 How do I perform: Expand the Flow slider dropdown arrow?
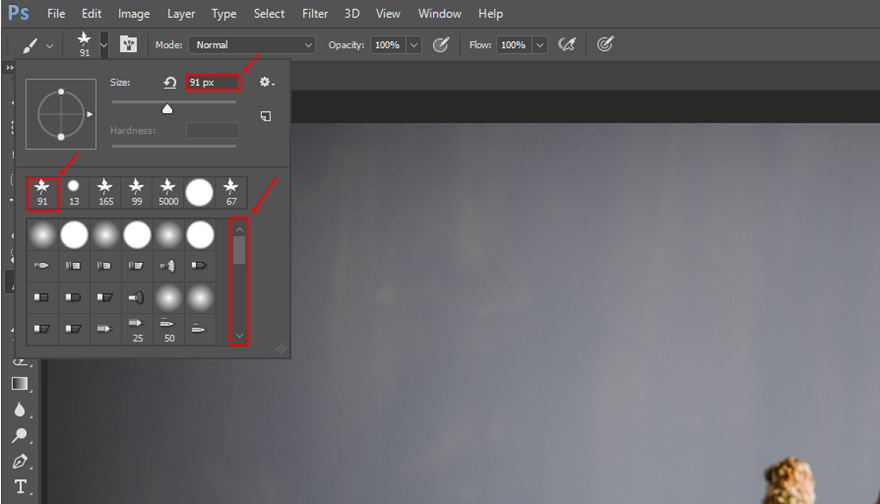pyautogui.click(x=539, y=45)
